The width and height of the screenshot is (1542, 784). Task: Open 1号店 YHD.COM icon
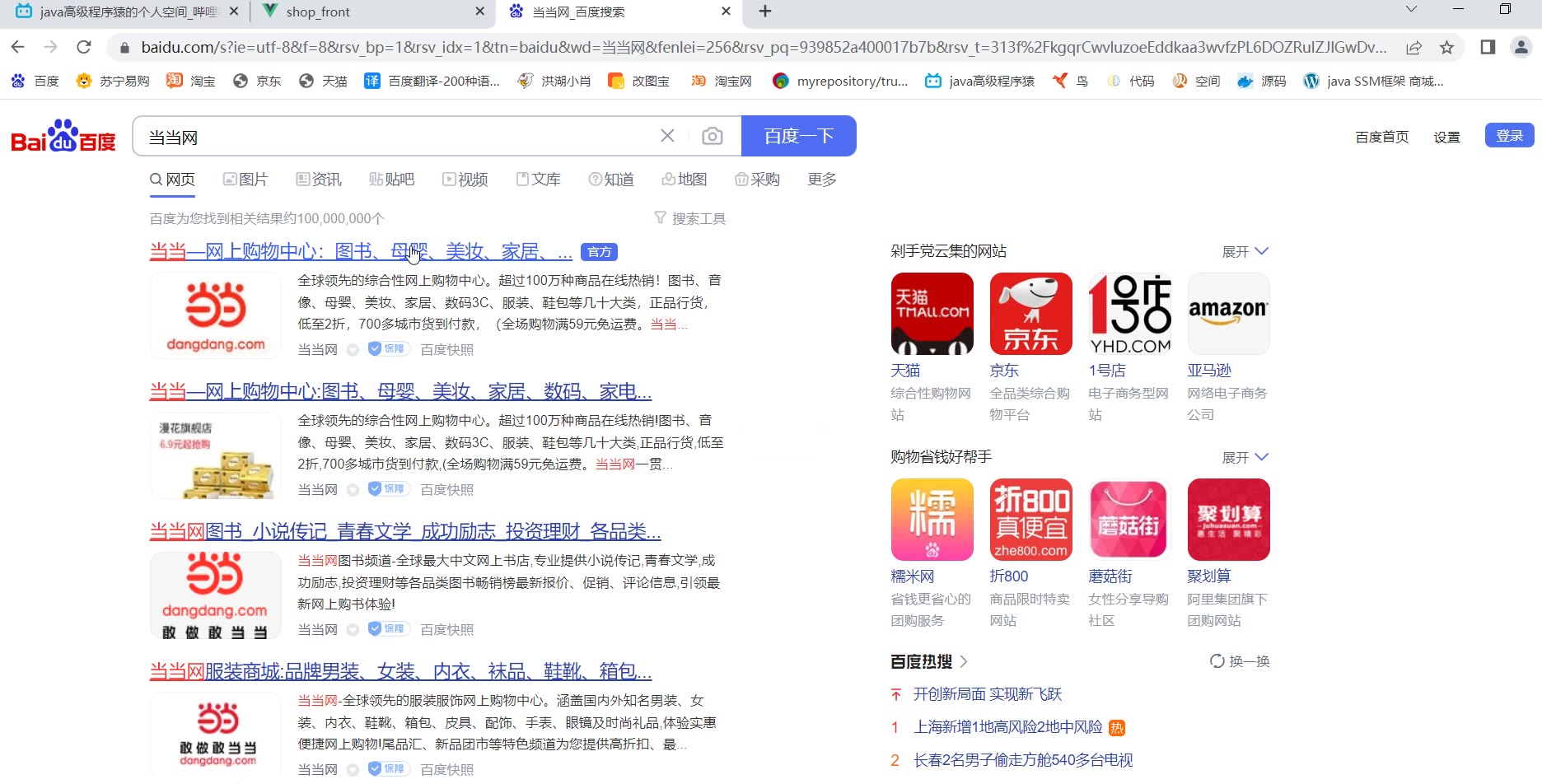tap(1129, 314)
